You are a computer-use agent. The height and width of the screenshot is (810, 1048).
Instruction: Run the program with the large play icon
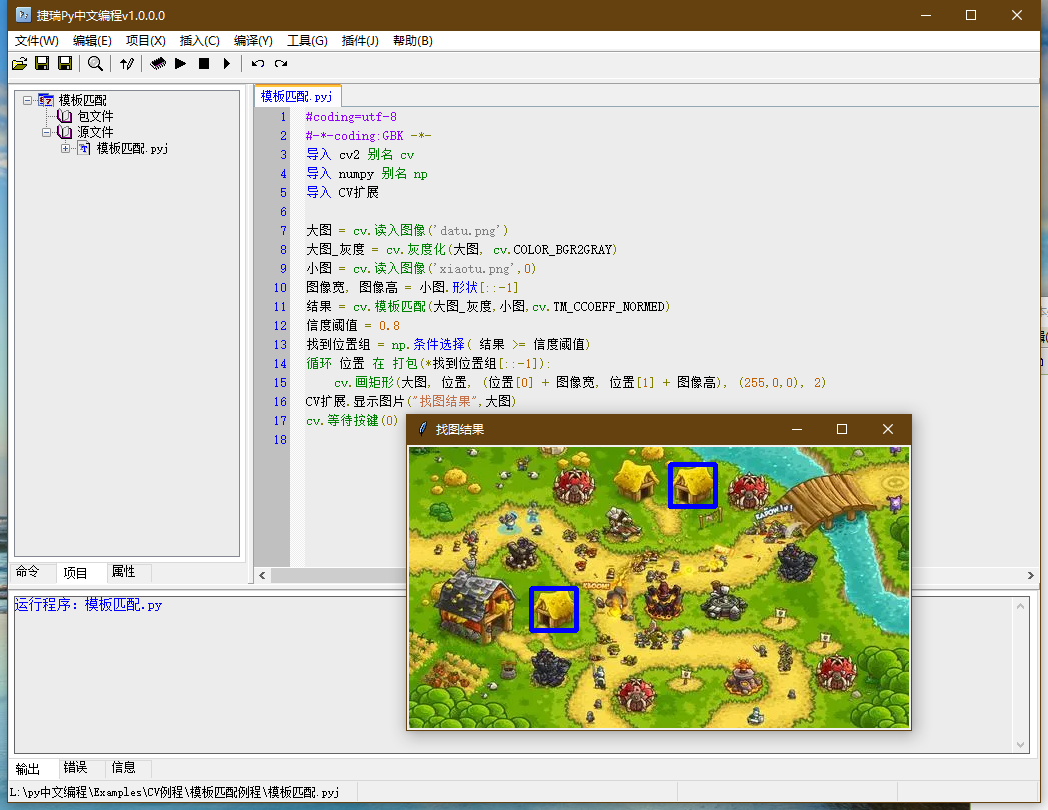pos(180,63)
